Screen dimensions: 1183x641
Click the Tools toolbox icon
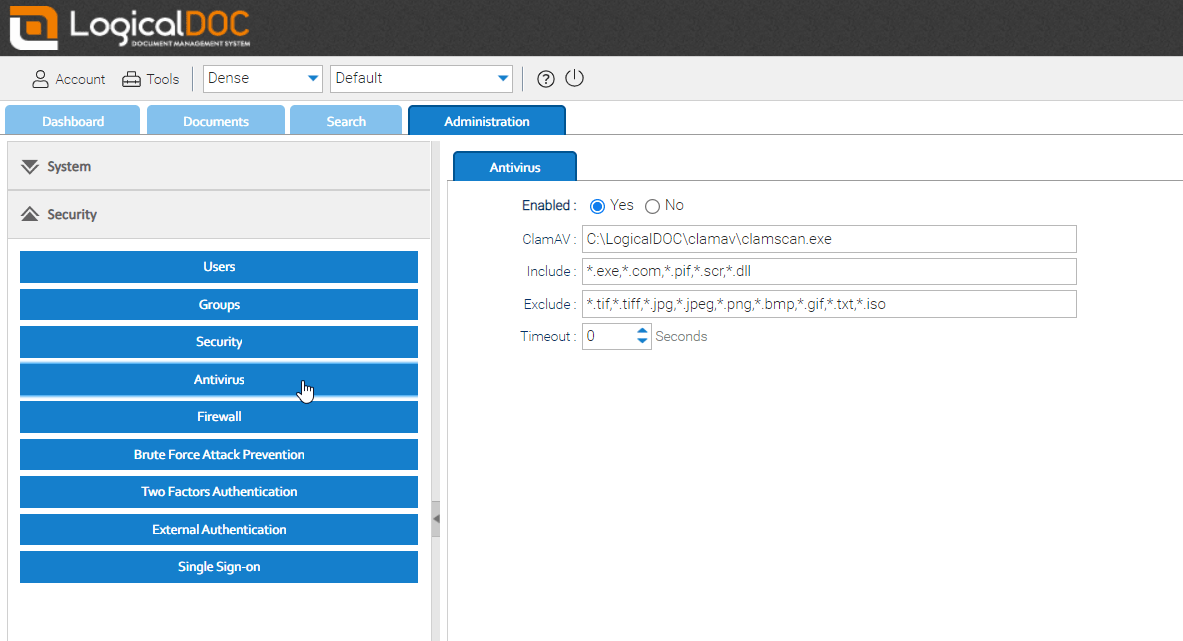tap(131, 78)
